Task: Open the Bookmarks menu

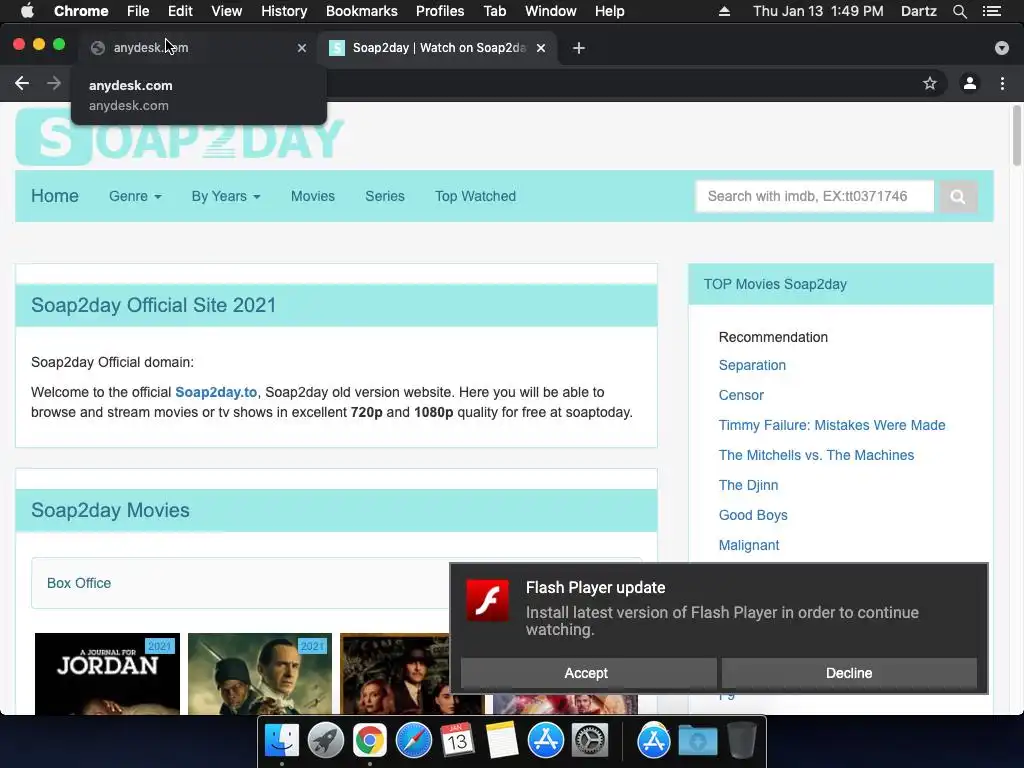Action: pyautogui.click(x=362, y=11)
